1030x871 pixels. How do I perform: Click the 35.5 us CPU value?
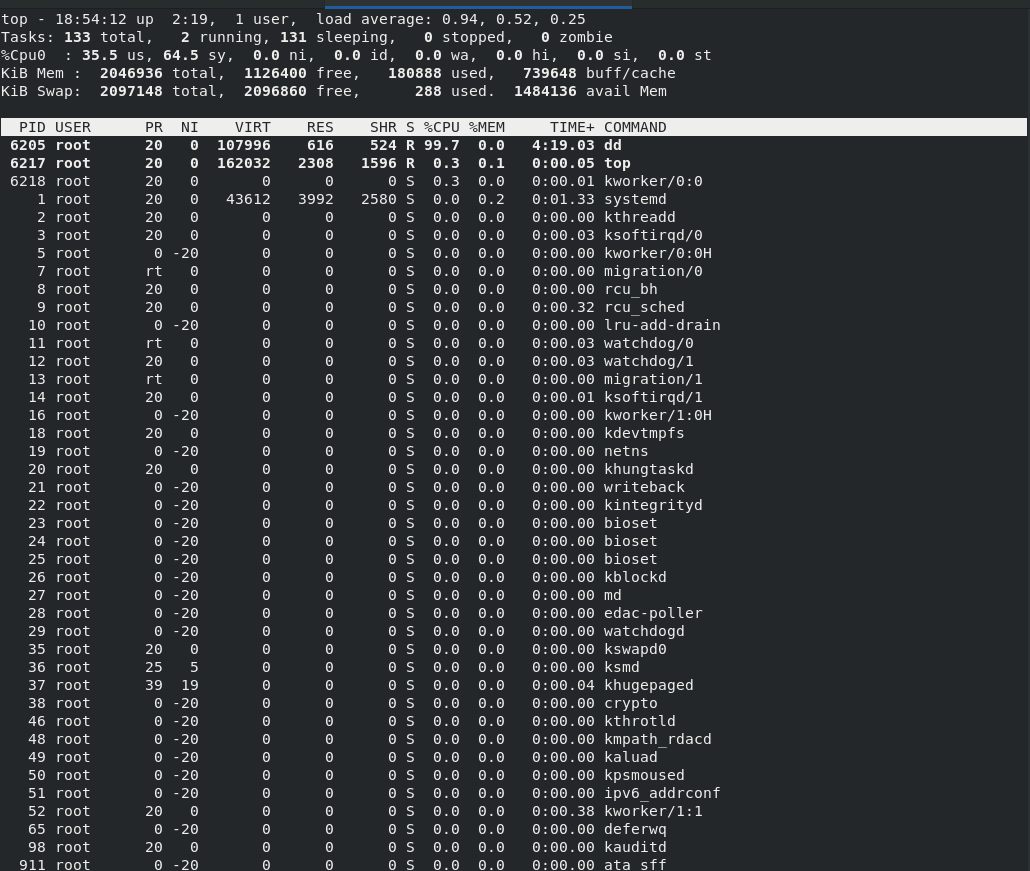(99, 56)
